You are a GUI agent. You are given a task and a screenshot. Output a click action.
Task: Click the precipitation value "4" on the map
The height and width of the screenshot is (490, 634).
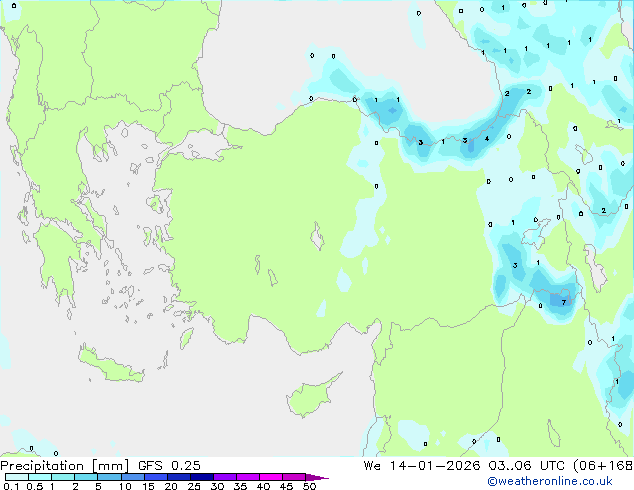pos(487,139)
